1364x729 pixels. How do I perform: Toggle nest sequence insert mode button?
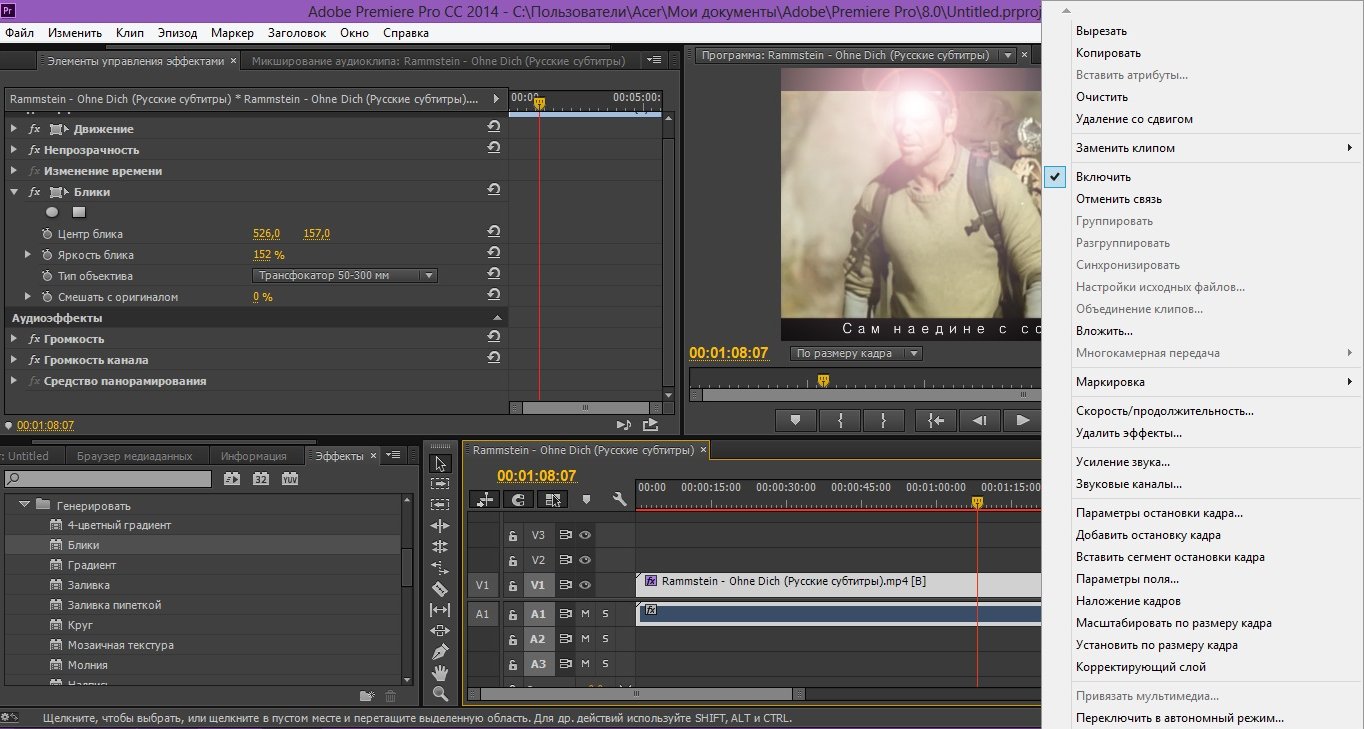click(485, 499)
